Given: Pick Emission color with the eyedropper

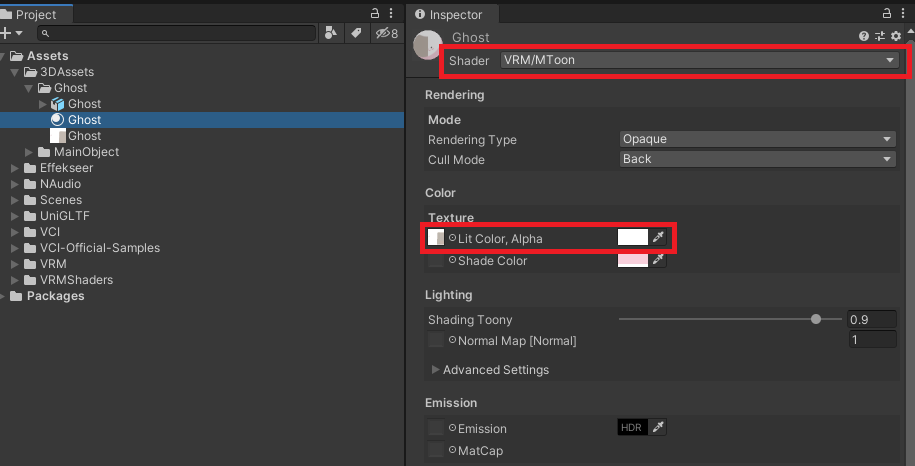Looking at the screenshot, I should click(658, 428).
